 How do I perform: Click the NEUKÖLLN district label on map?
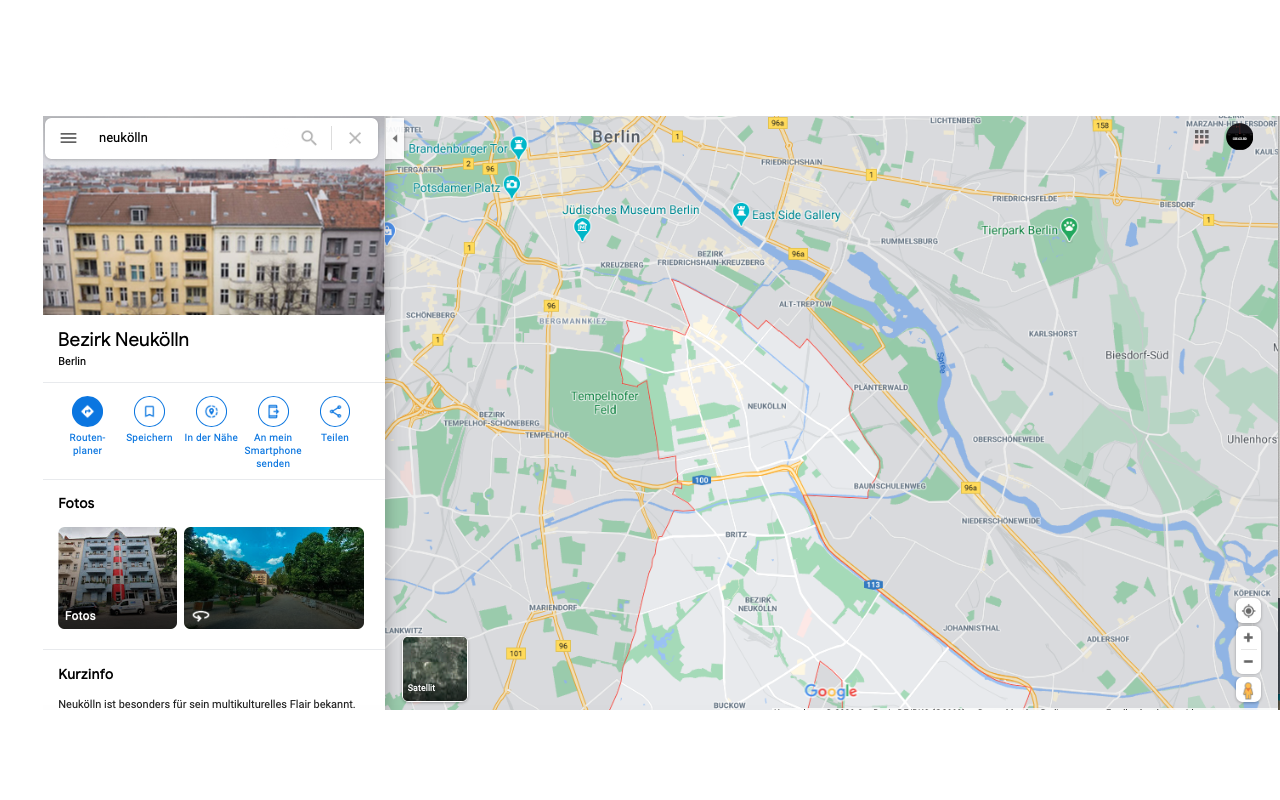pyautogui.click(x=767, y=406)
